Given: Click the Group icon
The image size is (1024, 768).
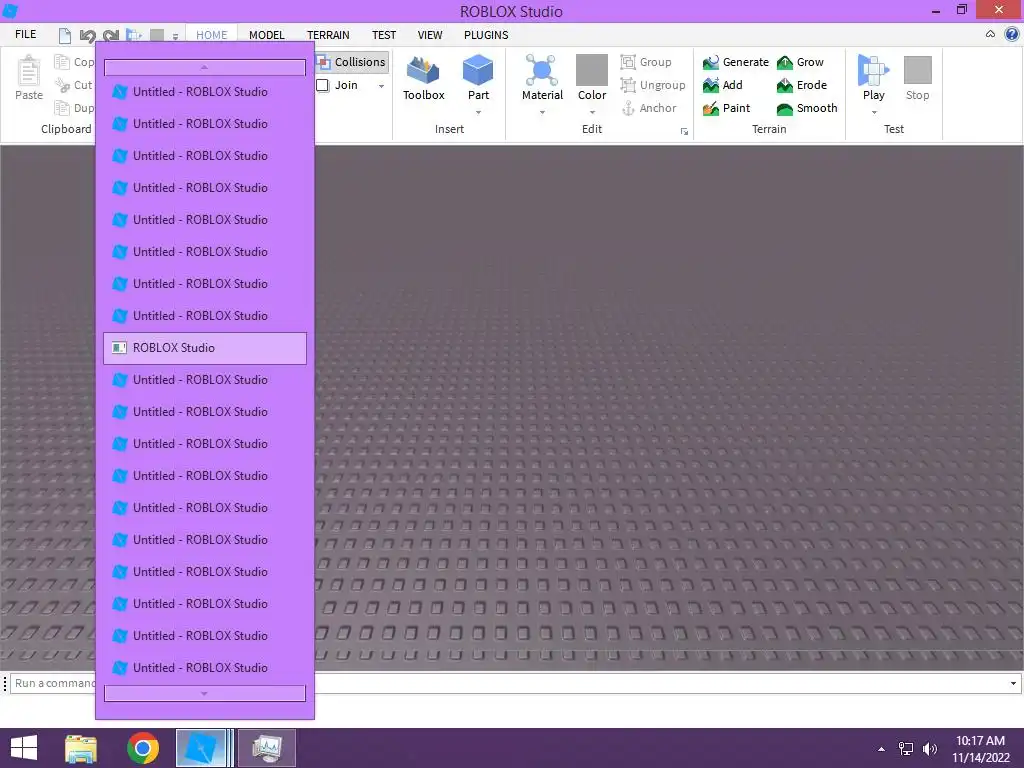Looking at the screenshot, I should (x=628, y=62).
